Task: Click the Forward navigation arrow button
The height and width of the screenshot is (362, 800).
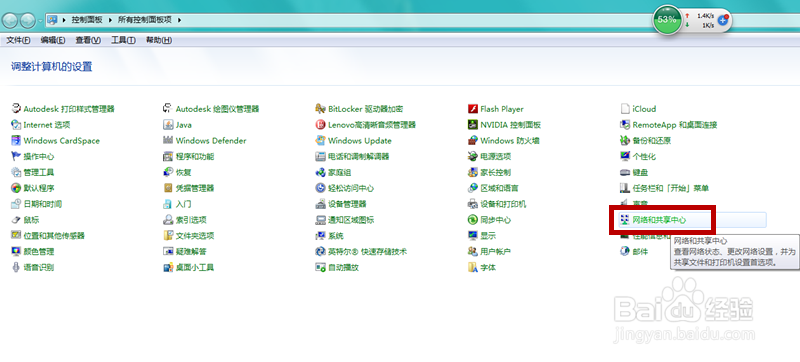Action: pyautogui.click(x=27, y=20)
